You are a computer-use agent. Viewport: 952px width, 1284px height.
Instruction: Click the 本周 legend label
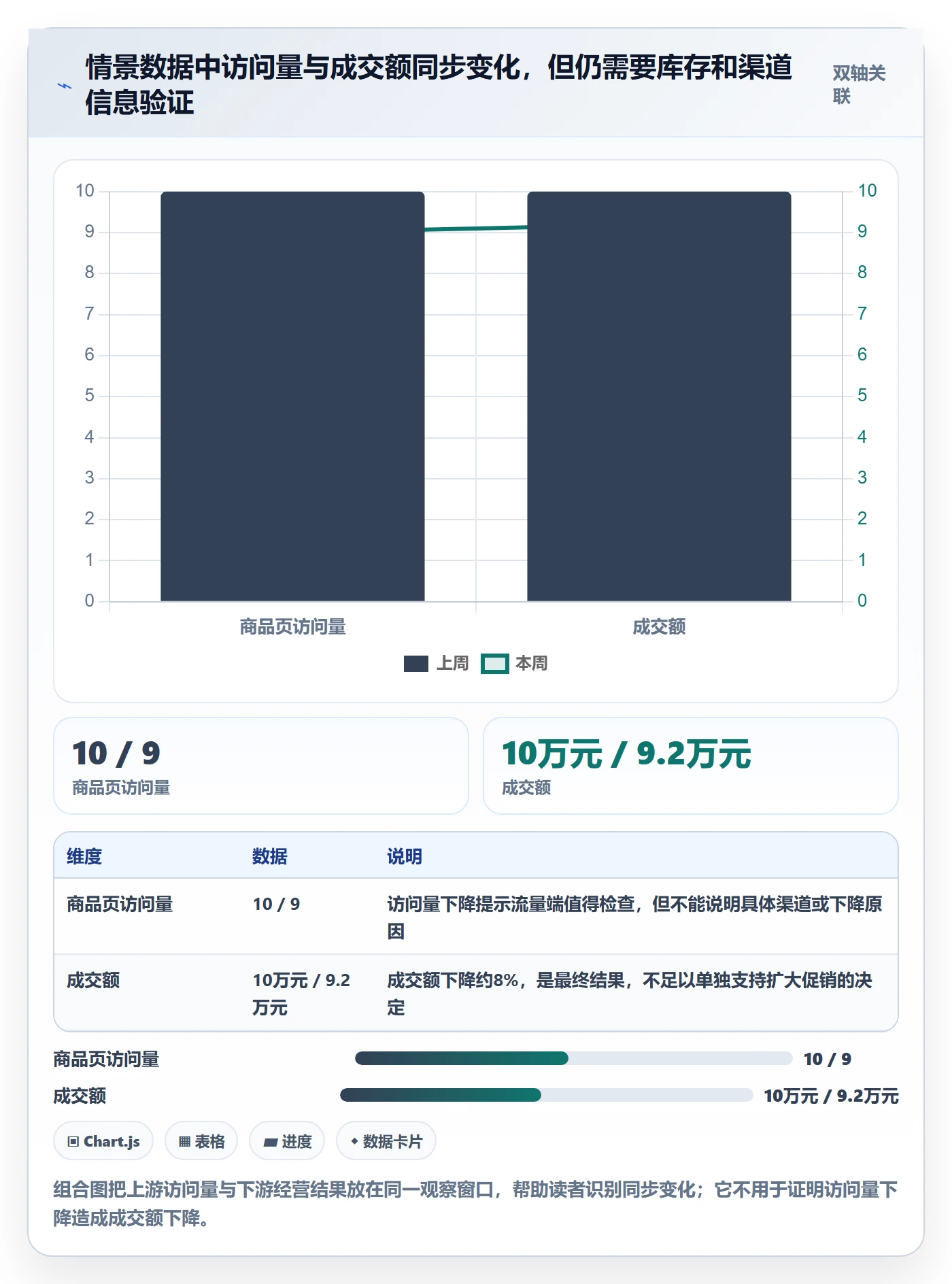tap(531, 664)
